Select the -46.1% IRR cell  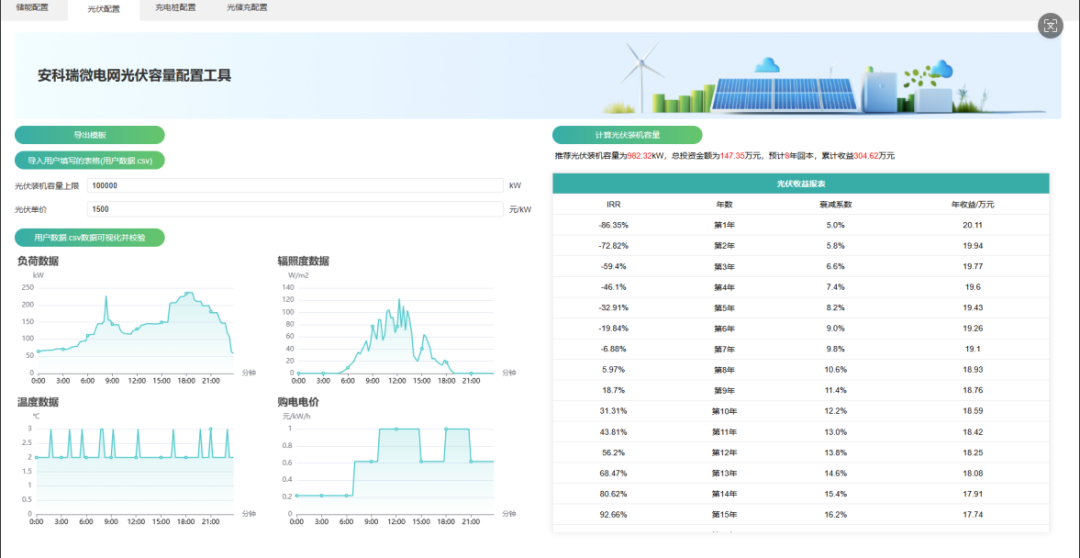tap(614, 287)
